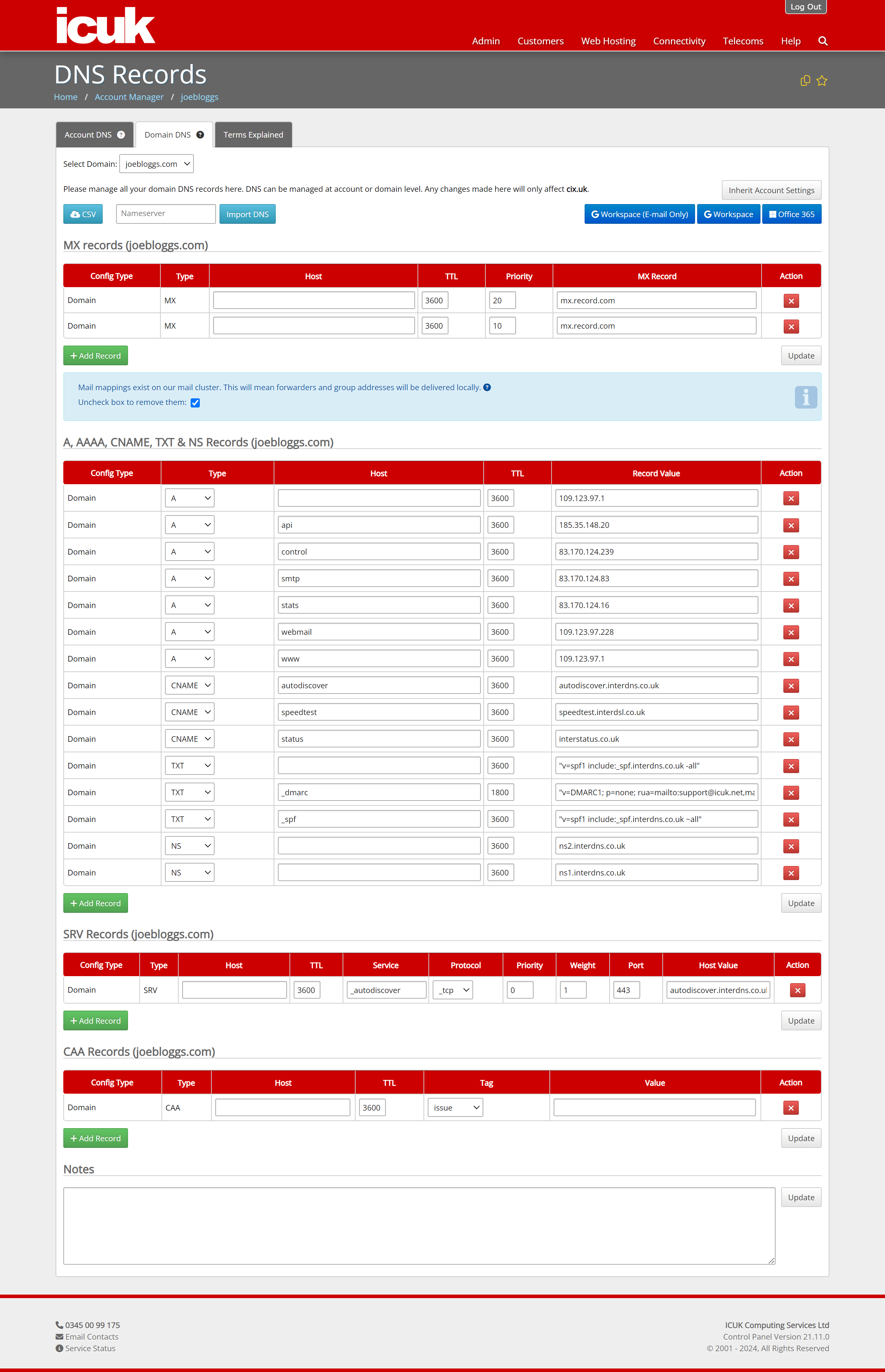Focus the empty CAA Value field

(655, 1108)
